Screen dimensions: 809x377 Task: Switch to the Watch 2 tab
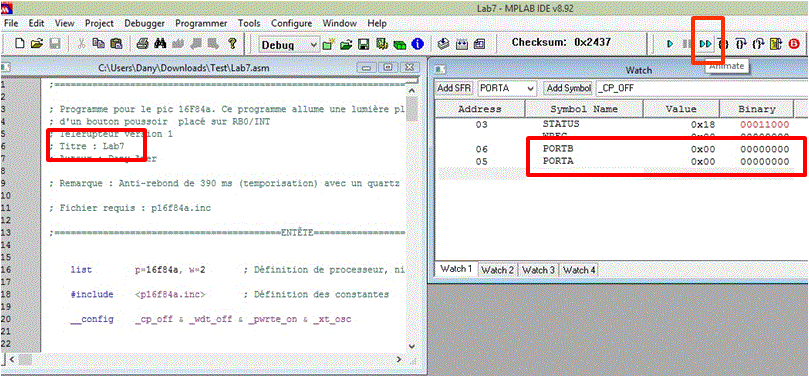497,270
